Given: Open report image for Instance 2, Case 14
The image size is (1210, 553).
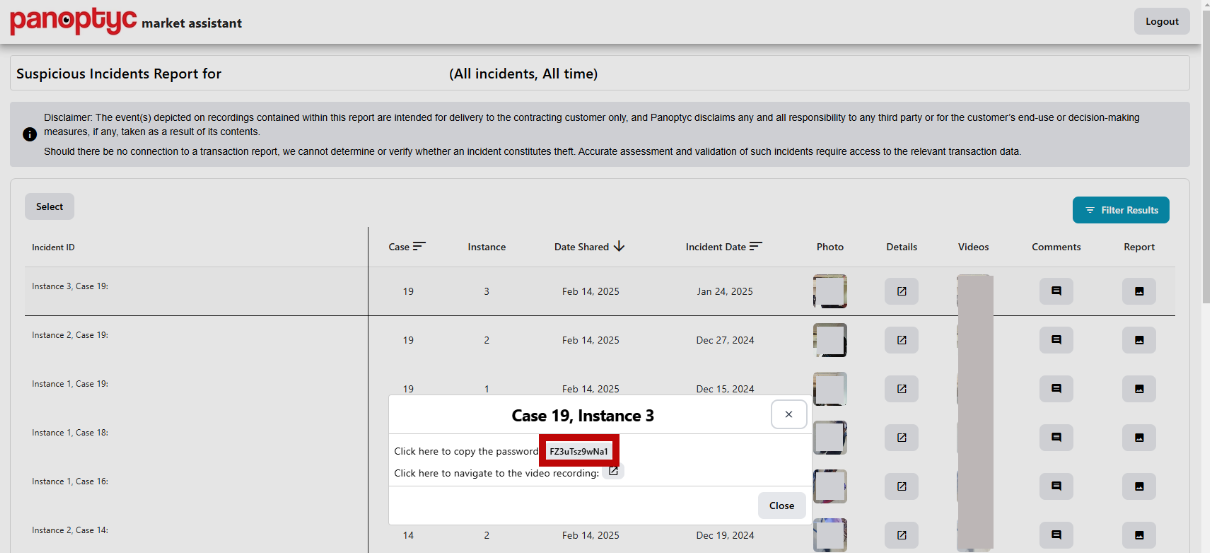Looking at the screenshot, I should [1139, 535].
